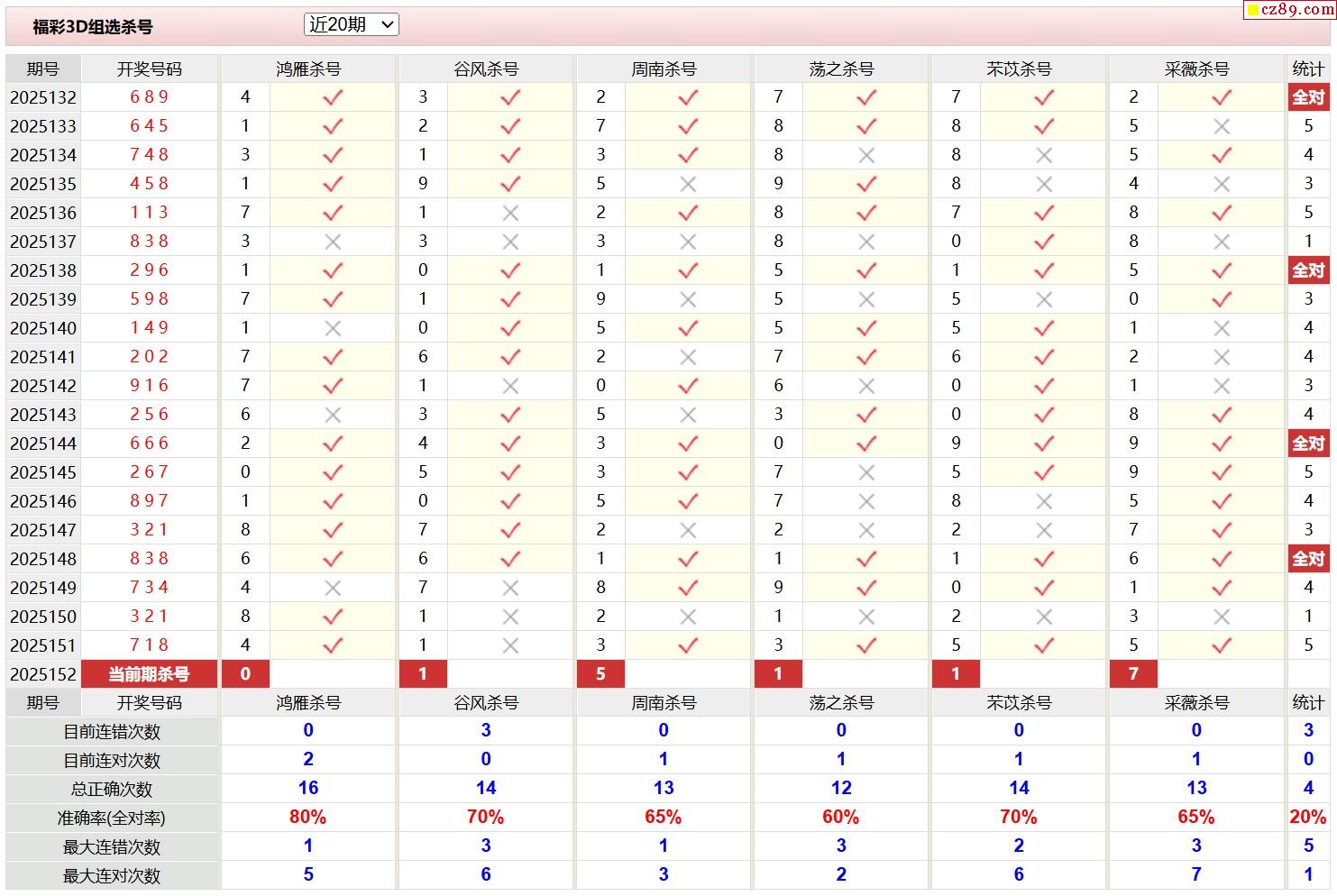1337x896 pixels.
Task: Click the 60% accuracy value for 荡之杀号
Action: [840, 818]
